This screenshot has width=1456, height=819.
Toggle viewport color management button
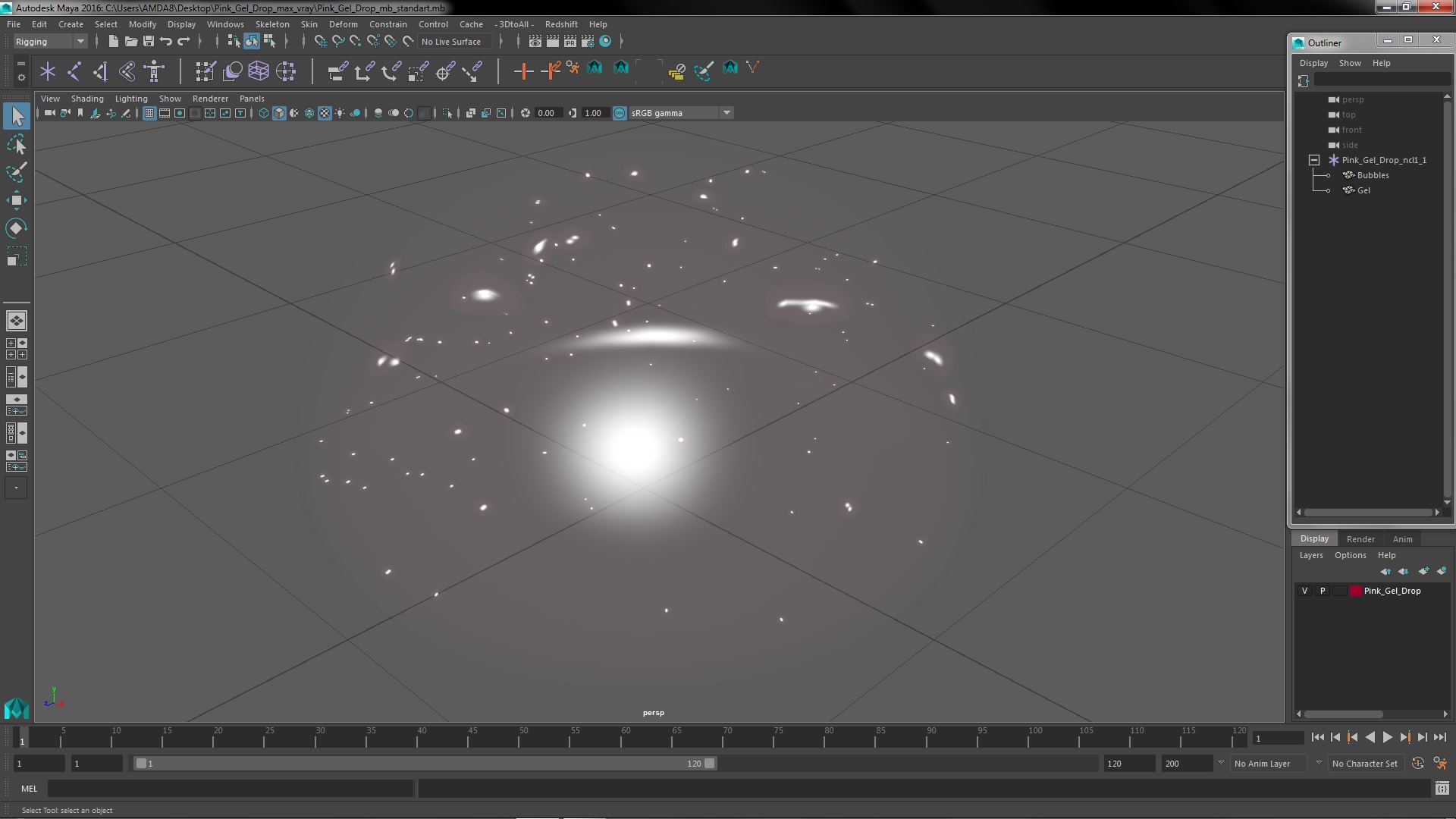620,113
